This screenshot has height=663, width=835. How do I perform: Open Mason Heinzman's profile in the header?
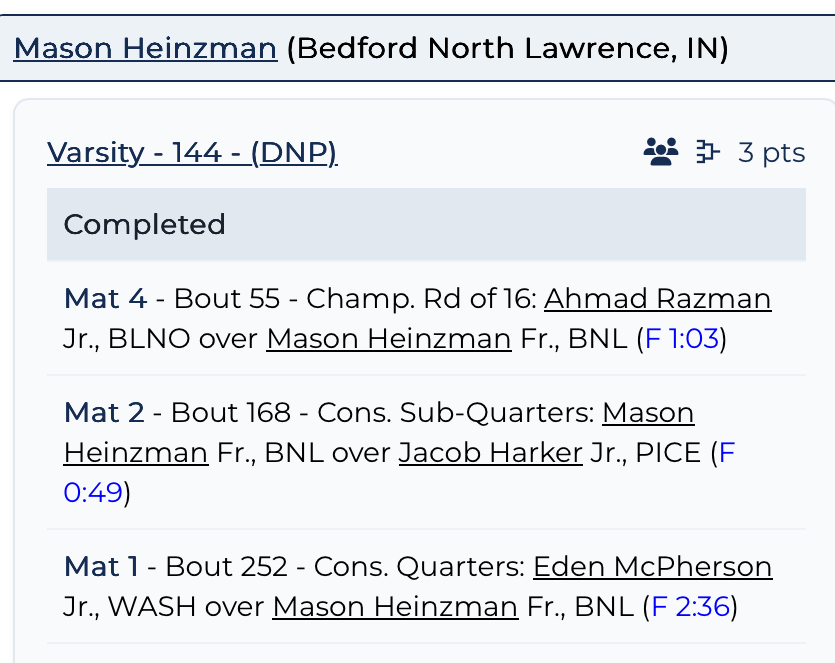[145, 47]
